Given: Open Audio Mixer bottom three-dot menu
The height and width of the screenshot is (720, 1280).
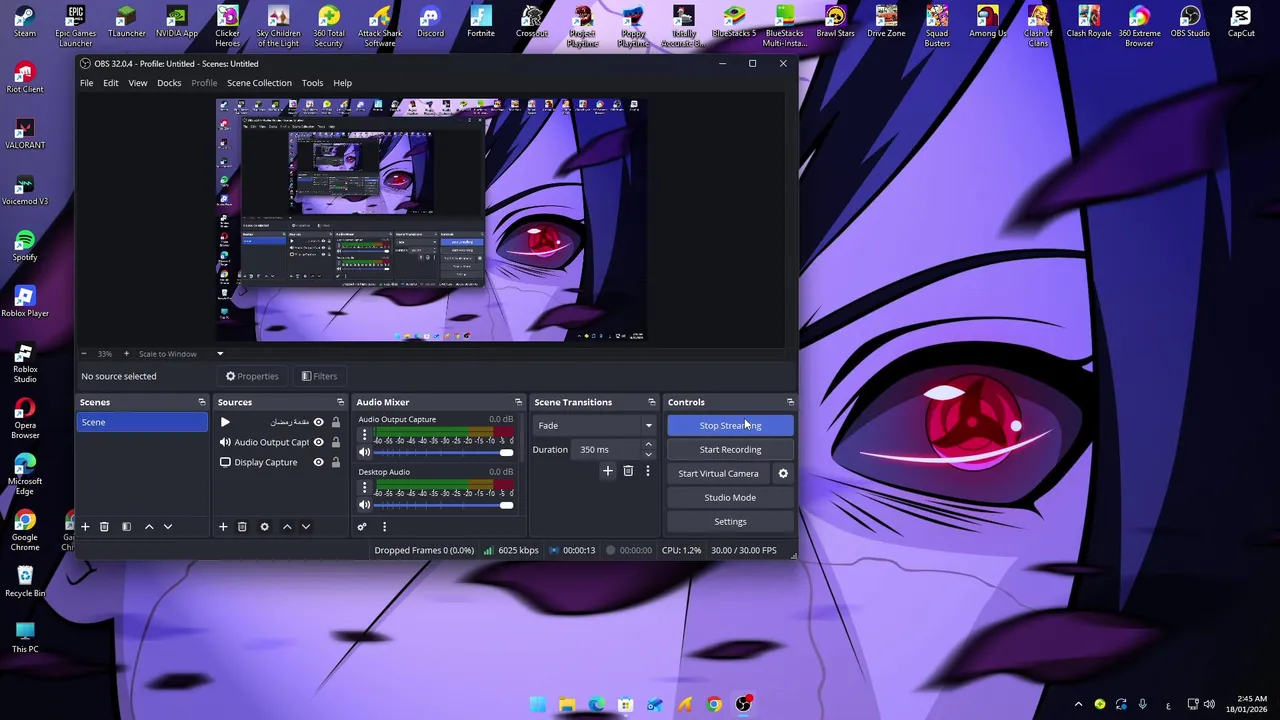Looking at the screenshot, I should [x=384, y=526].
